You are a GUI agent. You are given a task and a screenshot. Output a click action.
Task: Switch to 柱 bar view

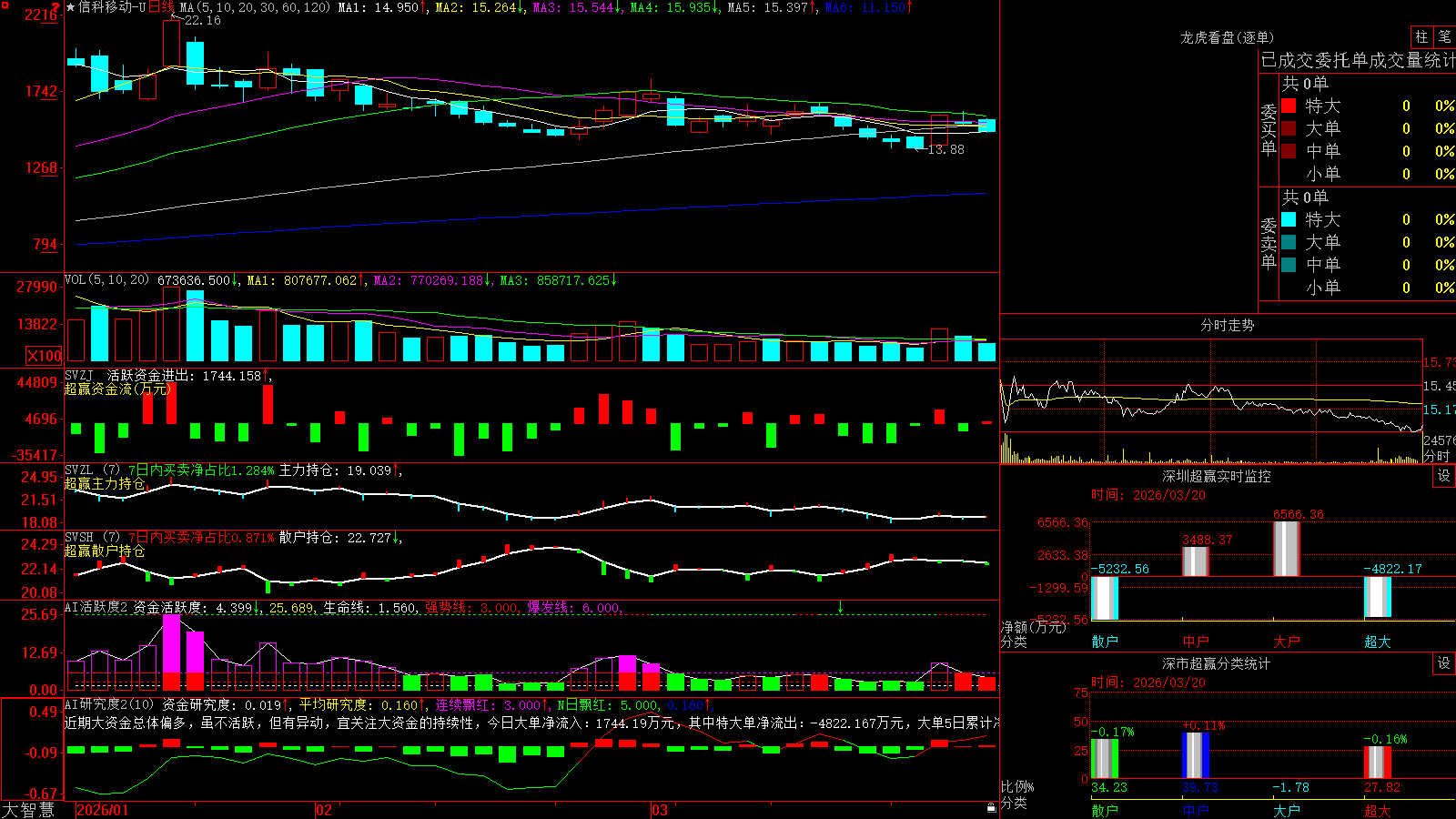coord(1421,36)
